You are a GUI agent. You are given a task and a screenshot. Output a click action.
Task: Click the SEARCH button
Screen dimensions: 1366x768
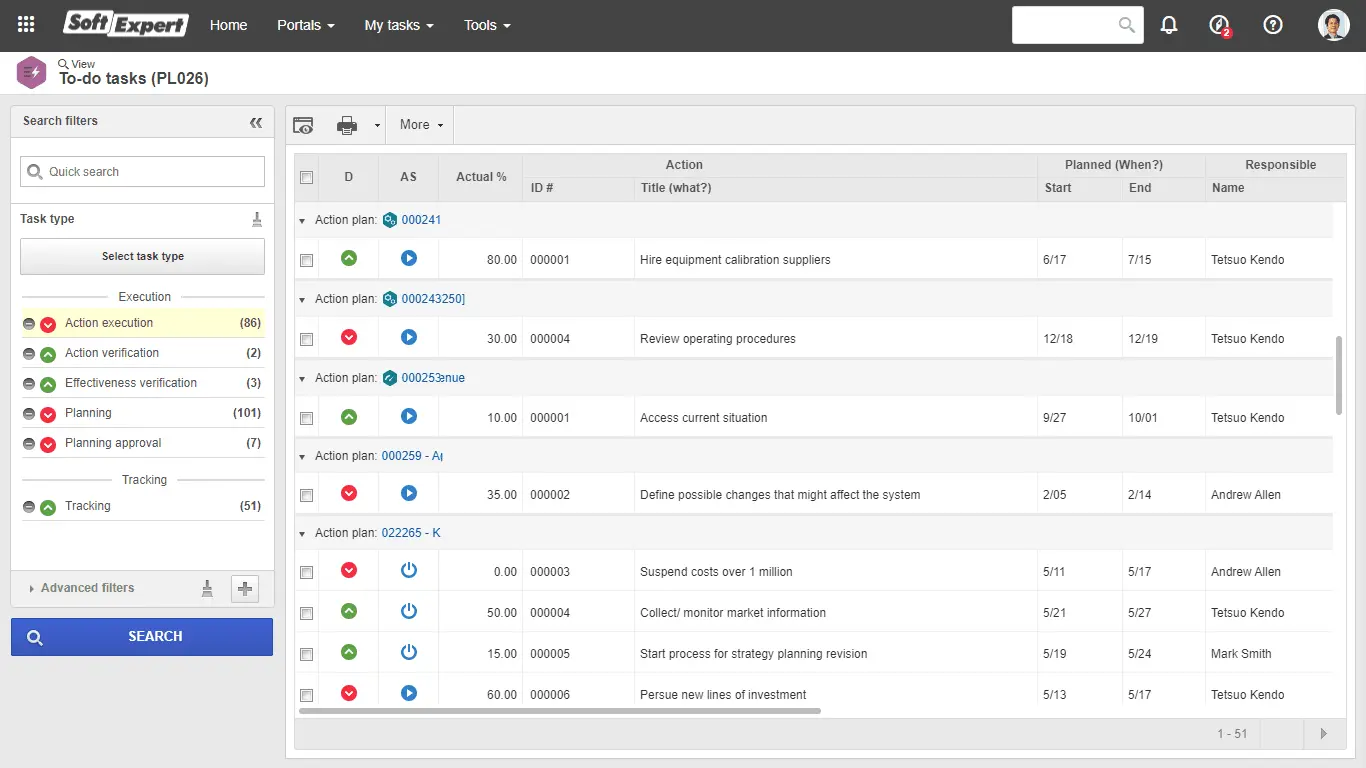[x=141, y=636]
